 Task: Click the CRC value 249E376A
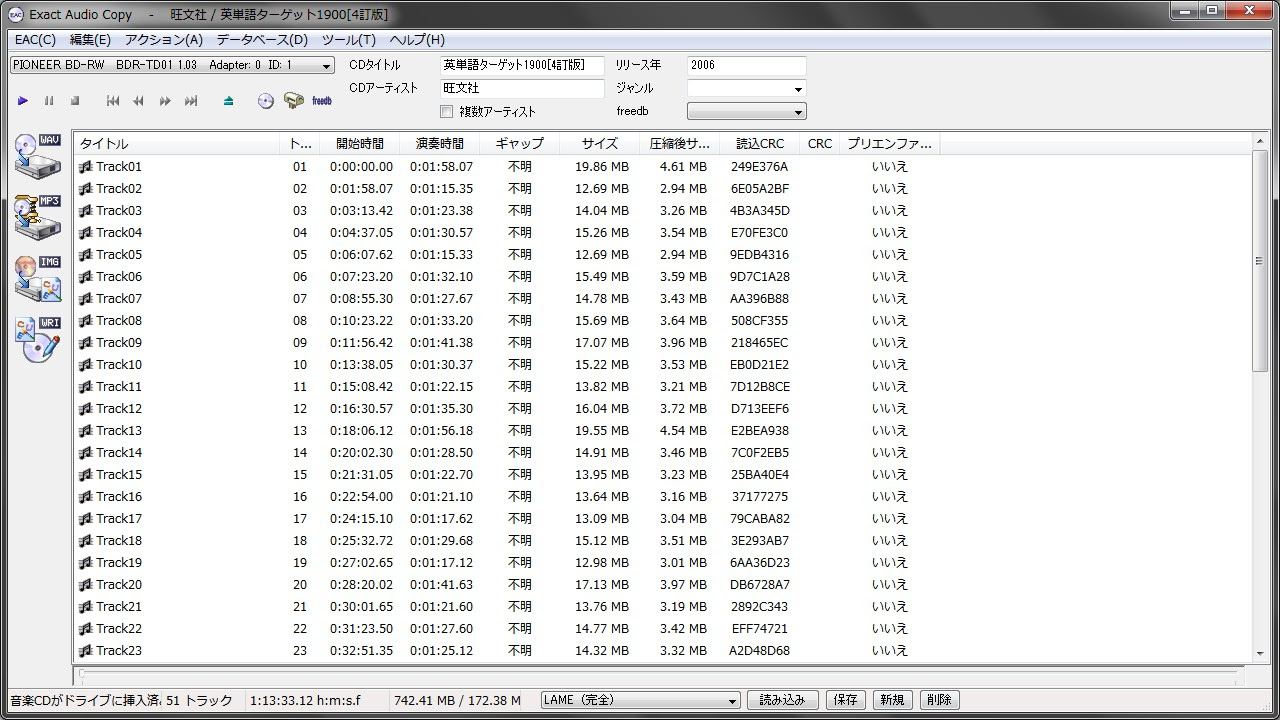click(x=759, y=167)
